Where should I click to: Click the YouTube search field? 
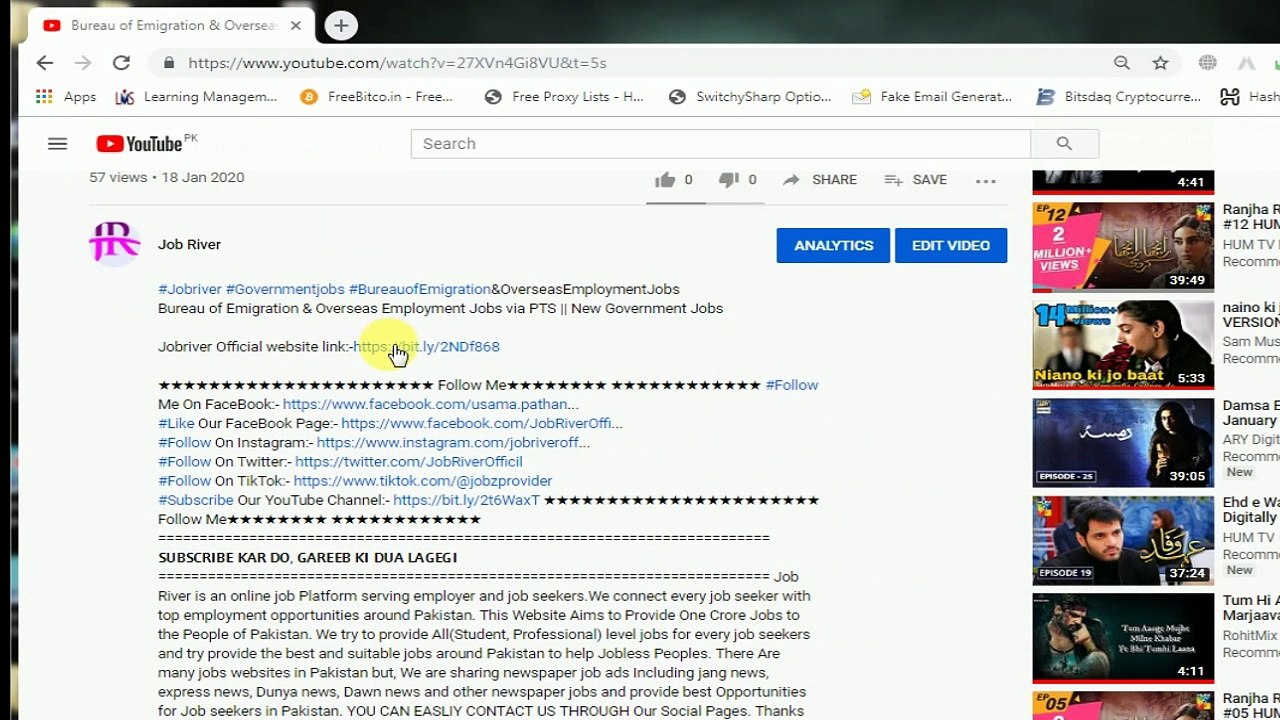[x=720, y=144]
